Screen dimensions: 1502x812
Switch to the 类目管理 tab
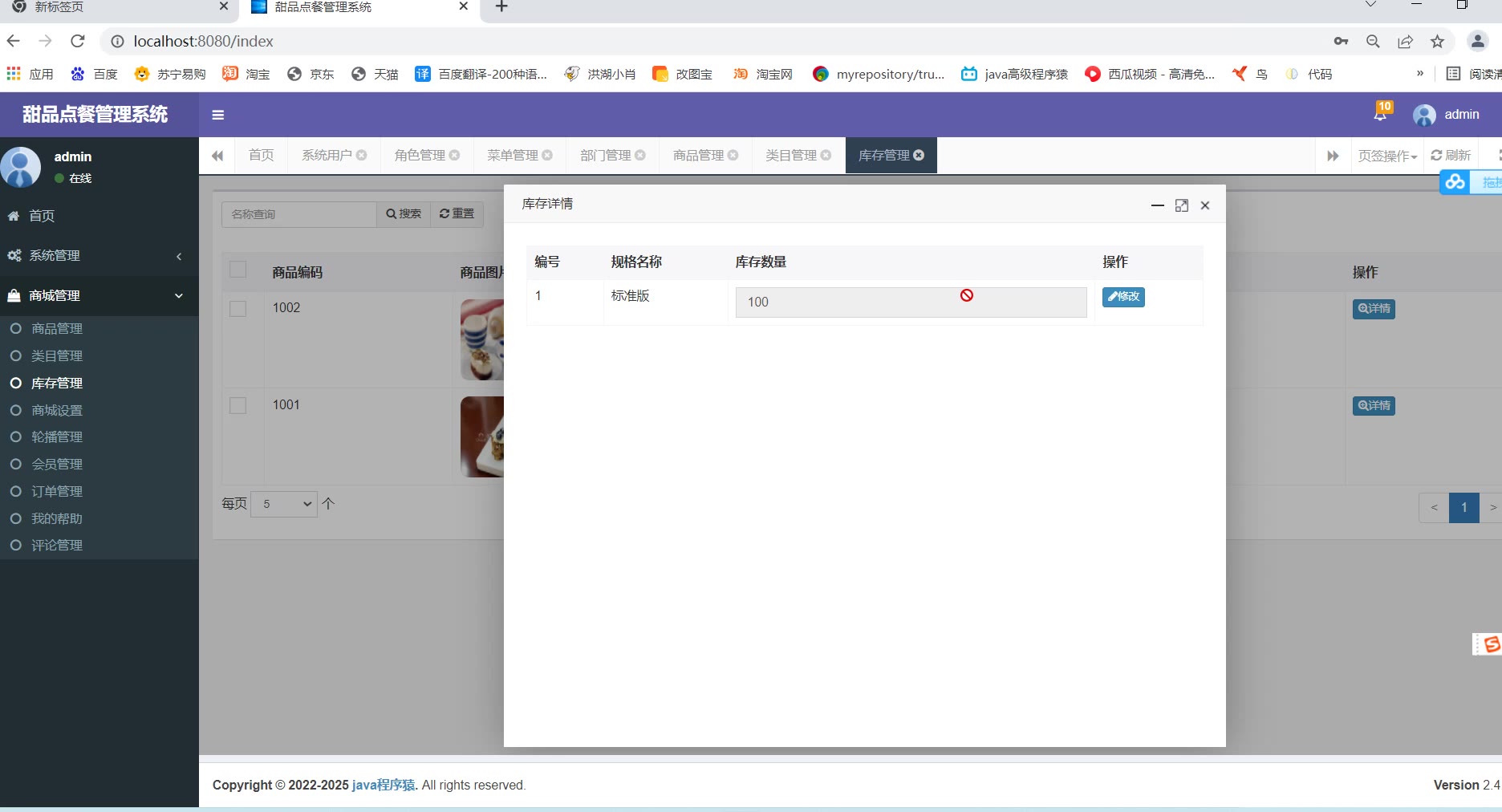790,155
